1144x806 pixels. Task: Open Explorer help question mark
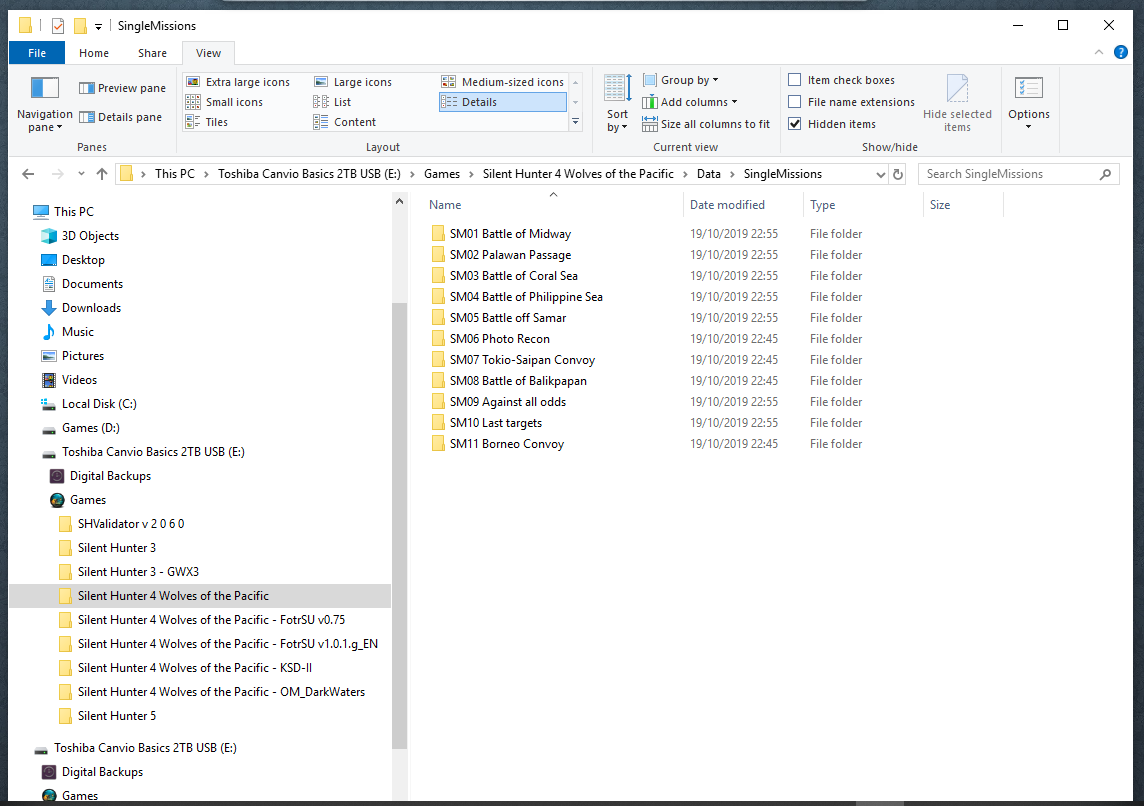pos(1121,53)
